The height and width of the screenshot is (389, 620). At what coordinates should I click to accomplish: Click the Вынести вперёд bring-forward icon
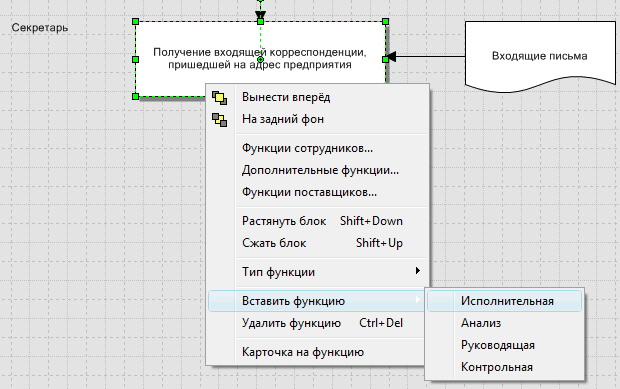tap(219, 98)
